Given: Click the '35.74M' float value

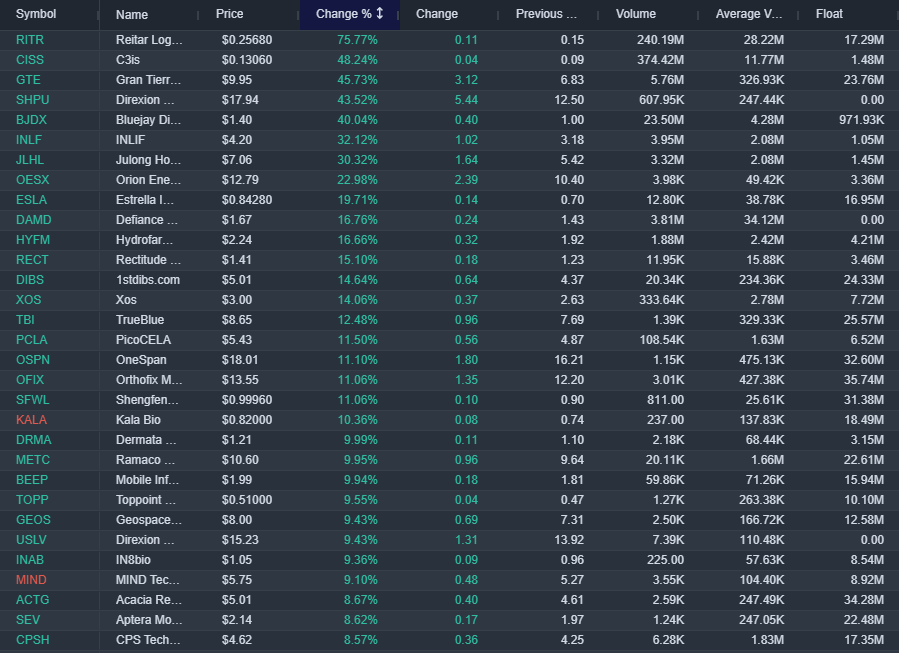Looking at the screenshot, I should (x=864, y=380).
